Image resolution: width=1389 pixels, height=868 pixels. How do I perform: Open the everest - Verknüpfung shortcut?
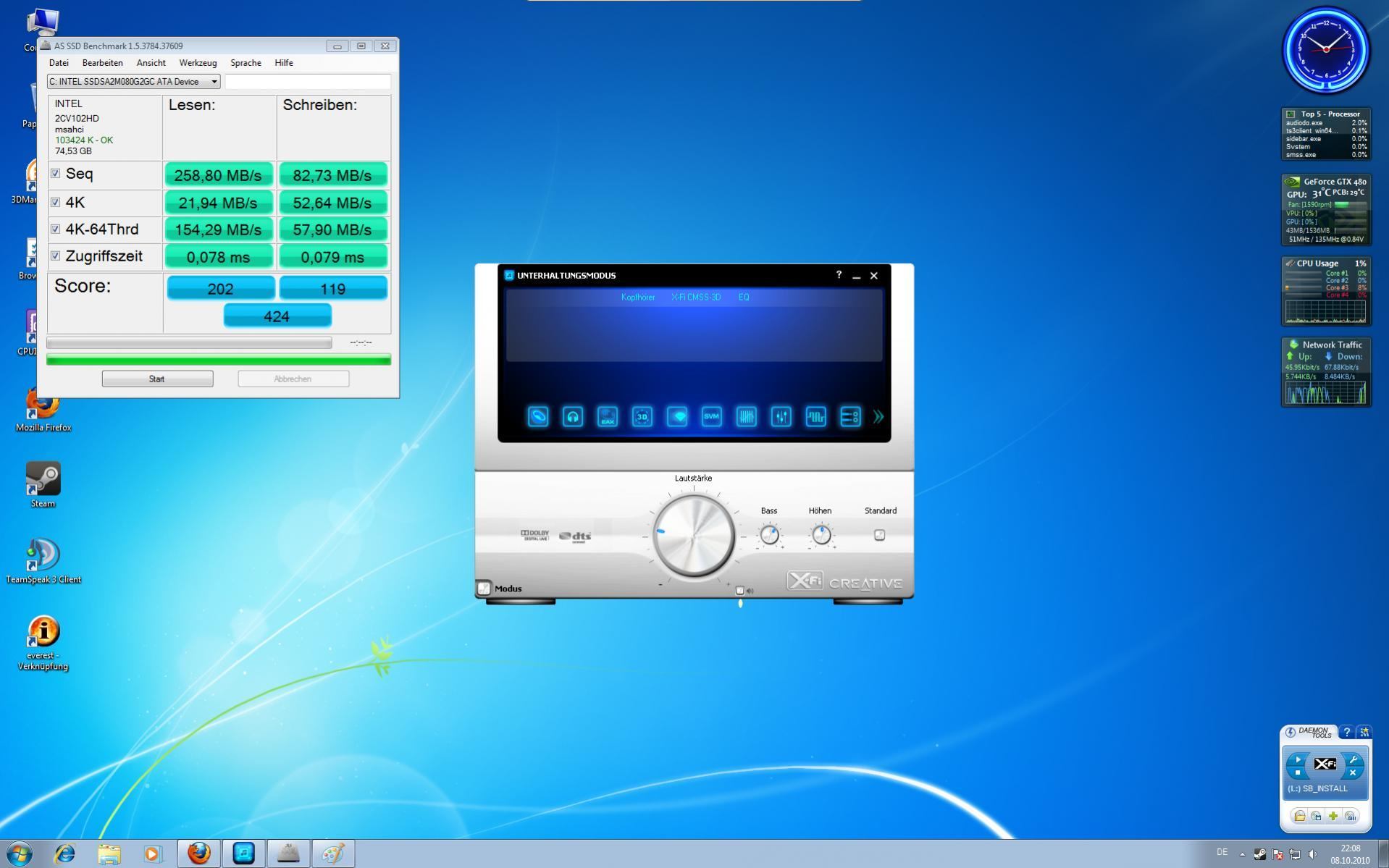click(43, 643)
